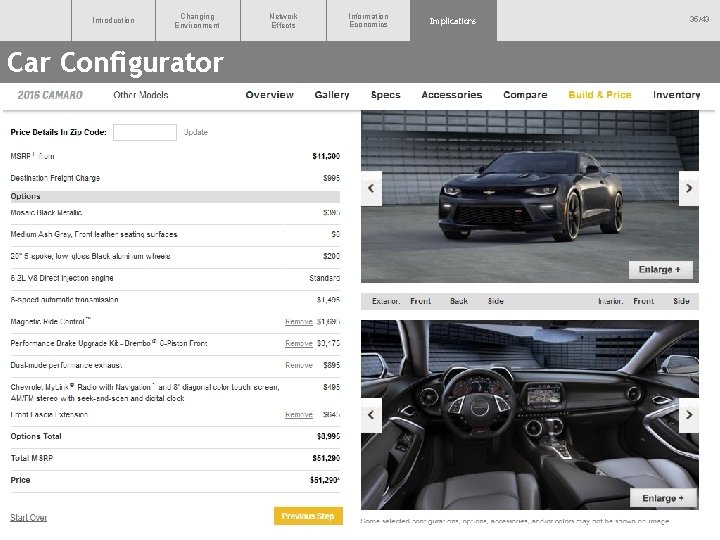
Task: Open the Accessories page
Action: (452, 95)
